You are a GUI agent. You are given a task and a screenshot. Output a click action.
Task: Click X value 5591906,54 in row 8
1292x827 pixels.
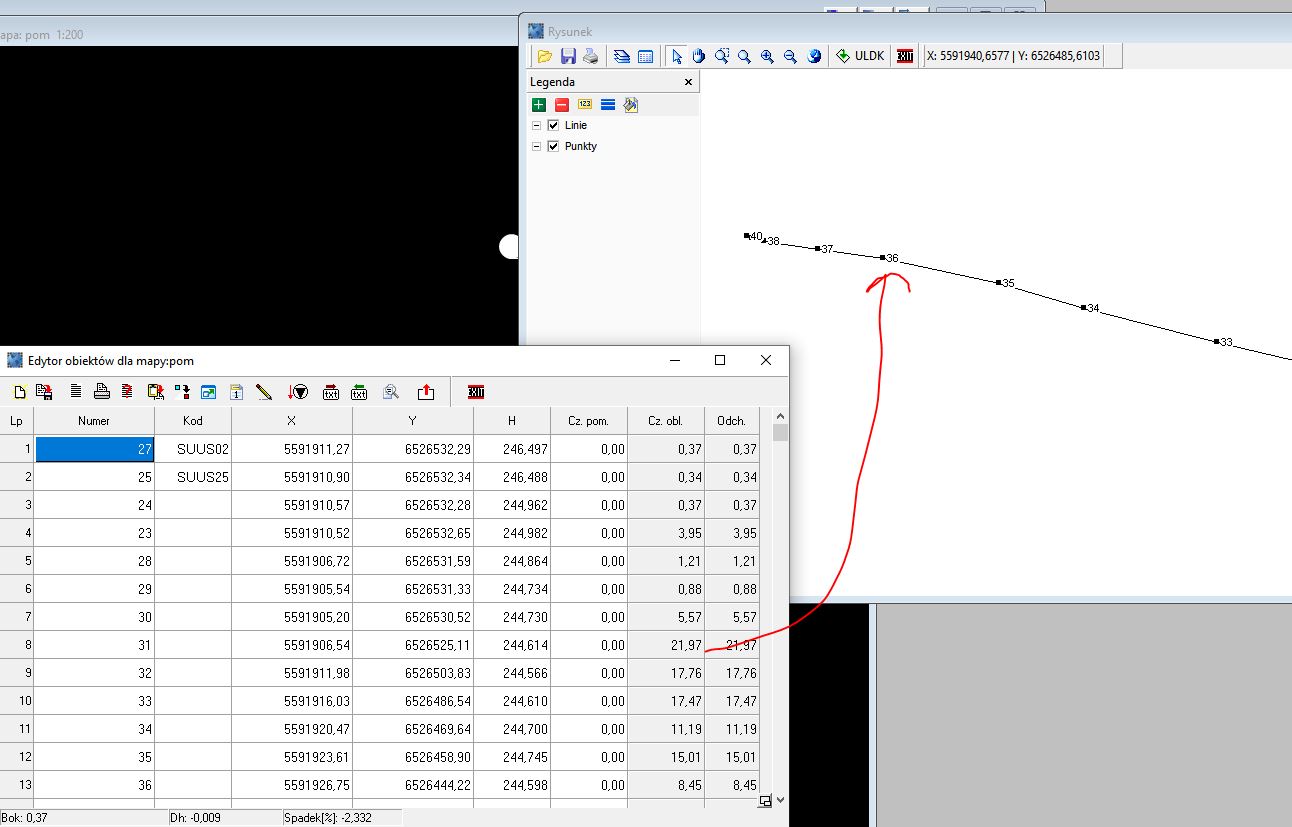(x=292, y=645)
